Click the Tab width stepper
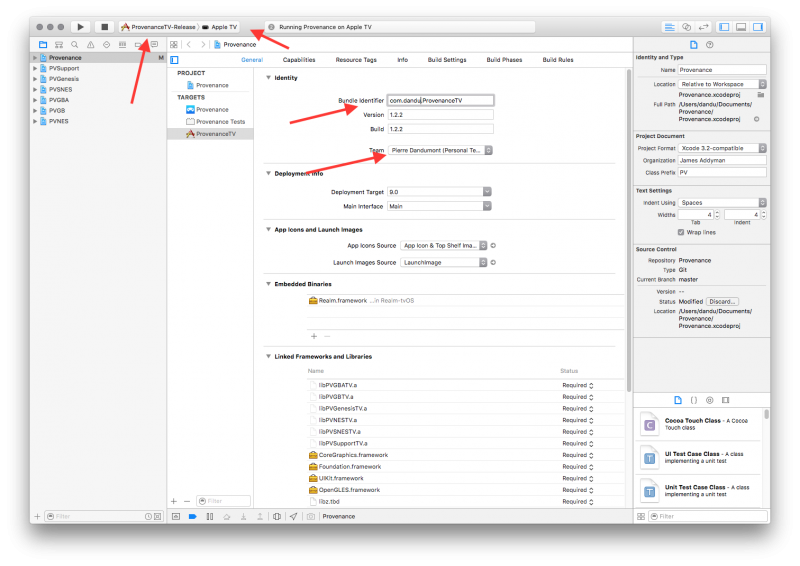The image size is (800, 566). pos(717,215)
